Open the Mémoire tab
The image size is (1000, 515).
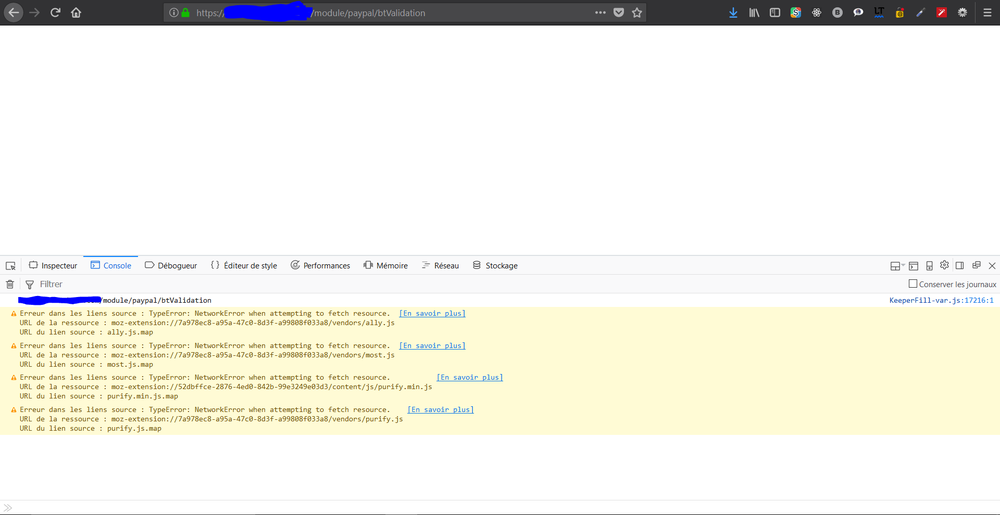(x=386, y=266)
